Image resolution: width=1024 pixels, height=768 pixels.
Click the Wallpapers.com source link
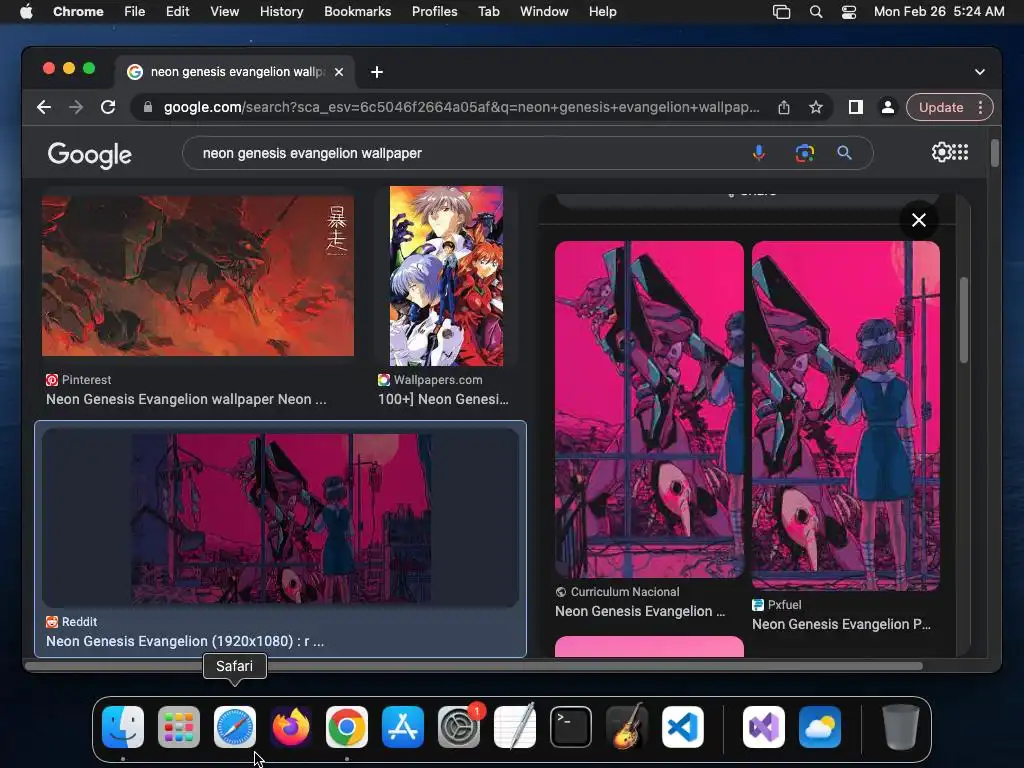coord(430,380)
